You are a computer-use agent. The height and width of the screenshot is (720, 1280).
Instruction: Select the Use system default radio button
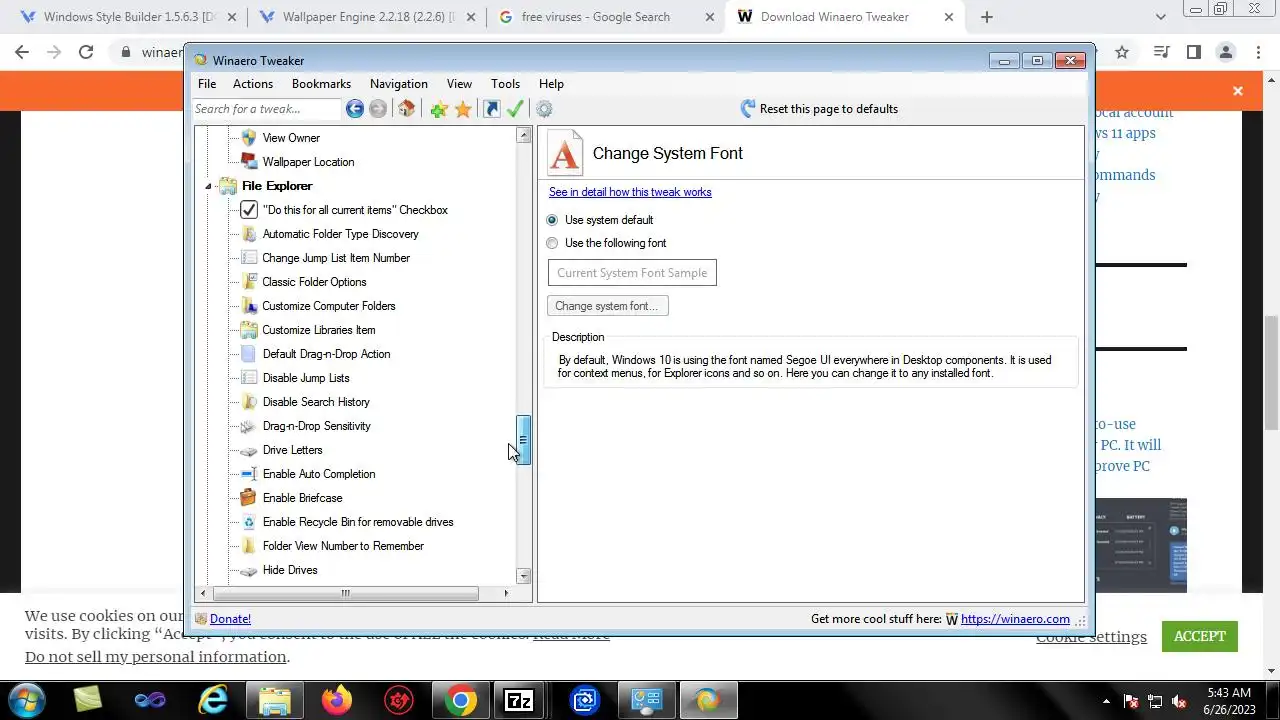pyautogui.click(x=552, y=220)
